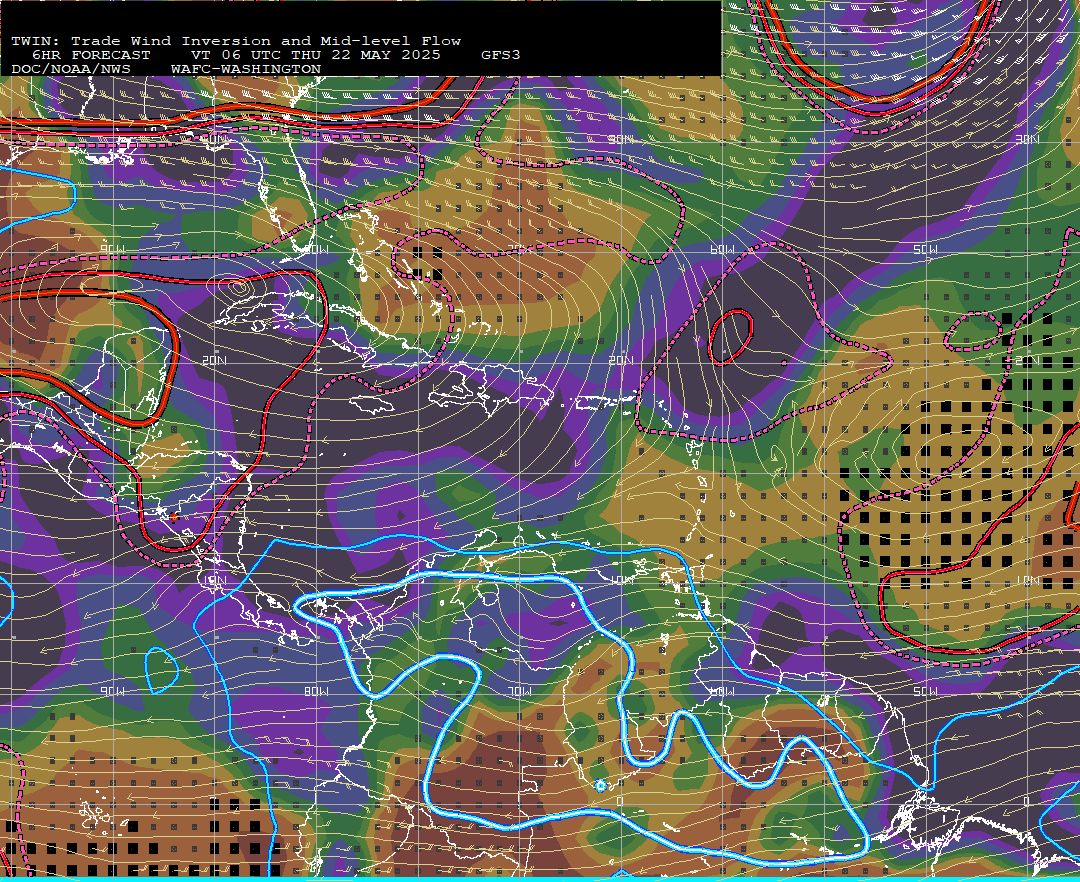Click the 'WAFC-WASHINGTON' header text
Viewport: 1080px width, 882px height.
pos(246,69)
